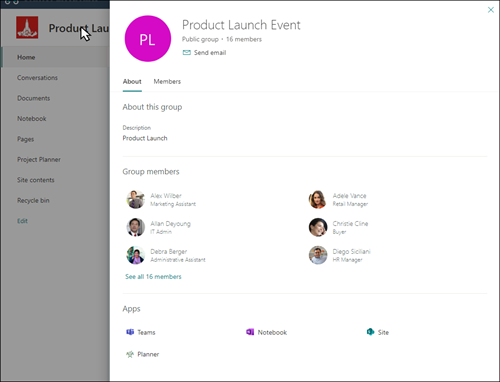Open Allan Deyoung's profile photo

135,227
